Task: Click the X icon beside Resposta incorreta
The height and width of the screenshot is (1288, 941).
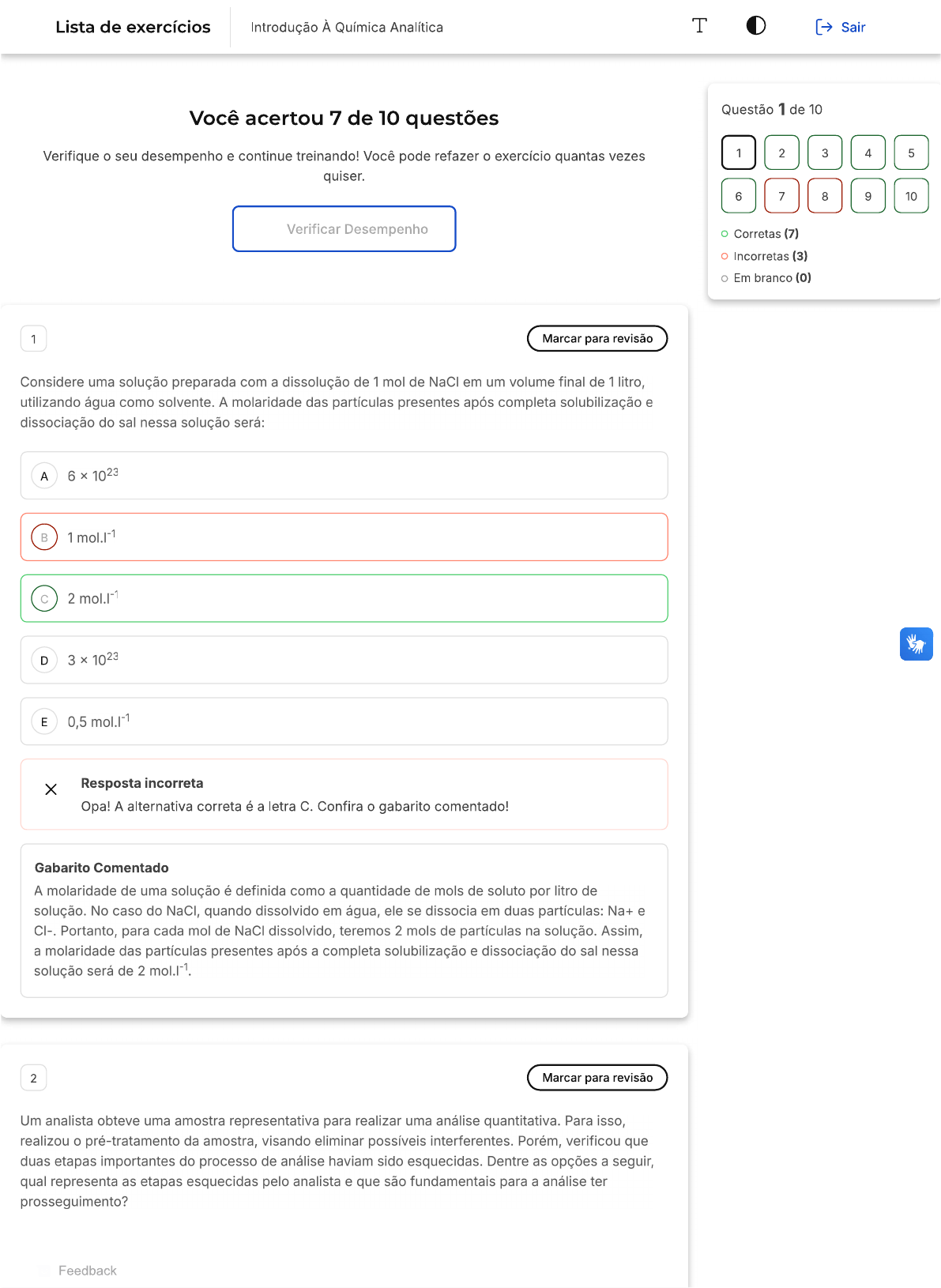Action: (x=51, y=789)
